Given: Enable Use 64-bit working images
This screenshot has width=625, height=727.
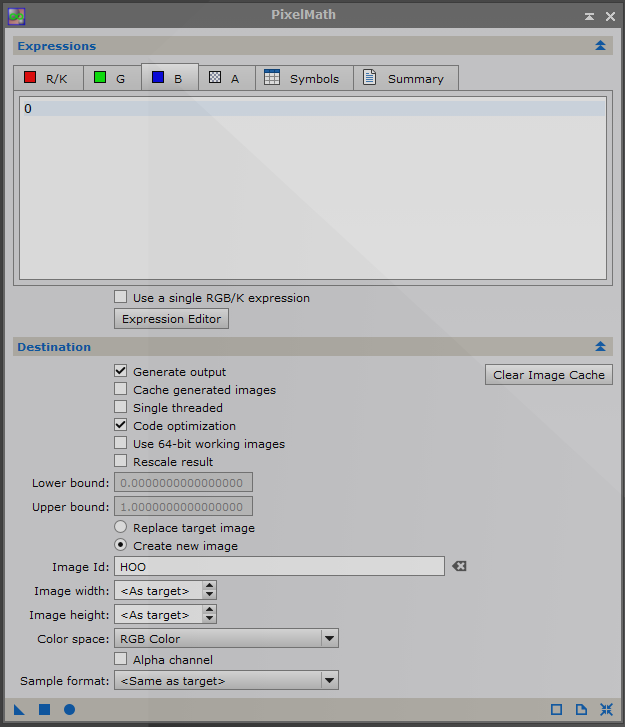Looking at the screenshot, I should pyautogui.click(x=121, y=443).
